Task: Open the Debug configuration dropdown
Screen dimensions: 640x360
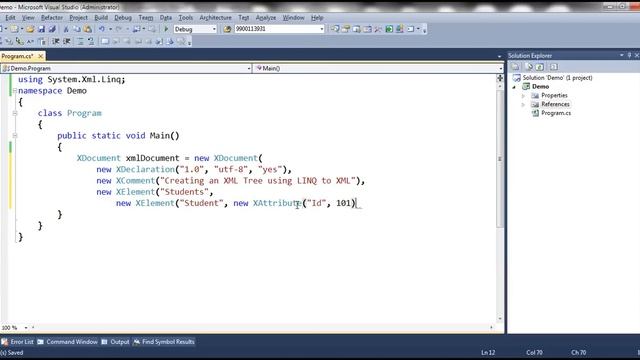Action: (214, 29)
